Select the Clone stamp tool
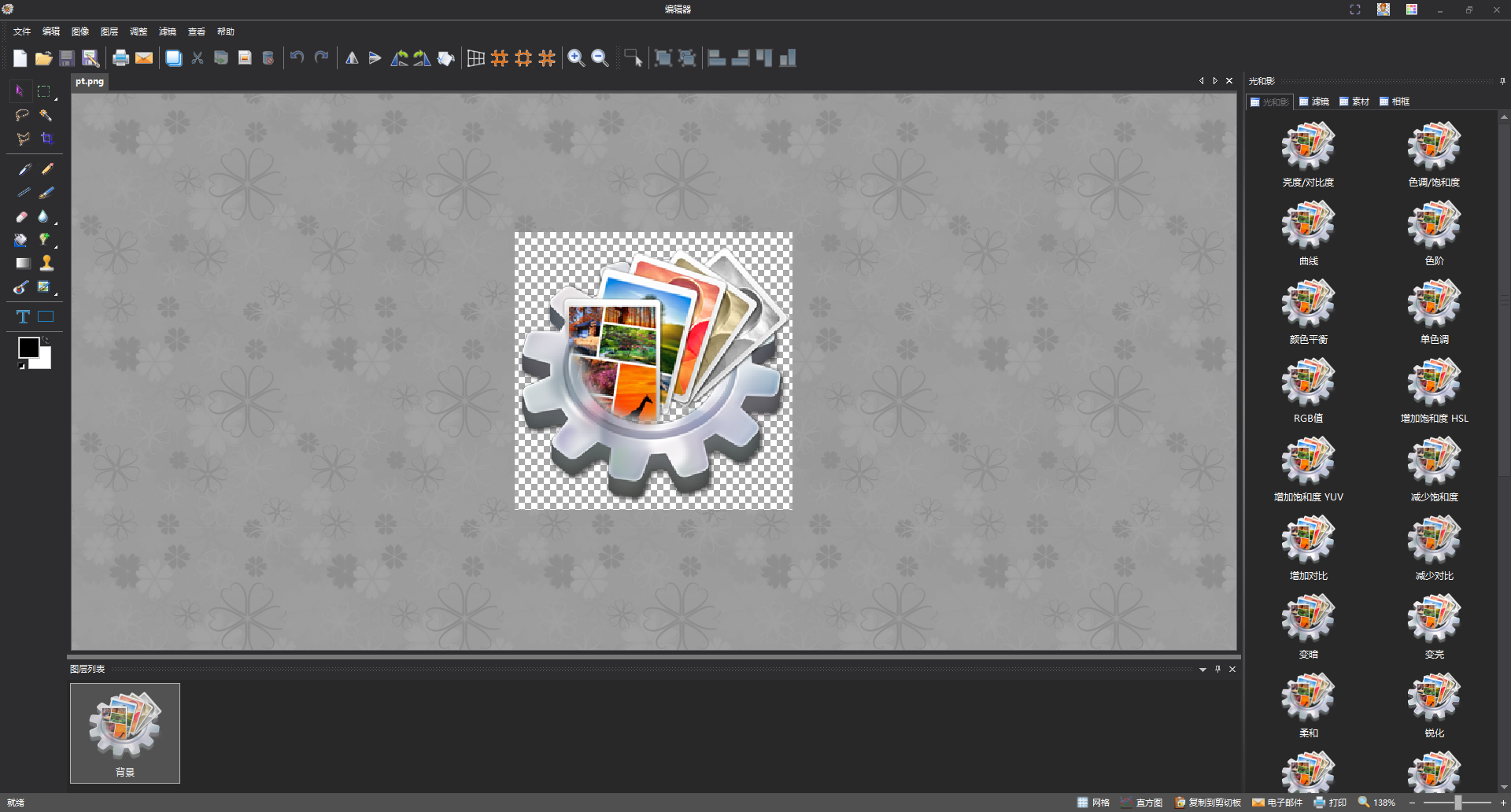1511x812 pixels. pyautogui.click(x=46, y=264)
